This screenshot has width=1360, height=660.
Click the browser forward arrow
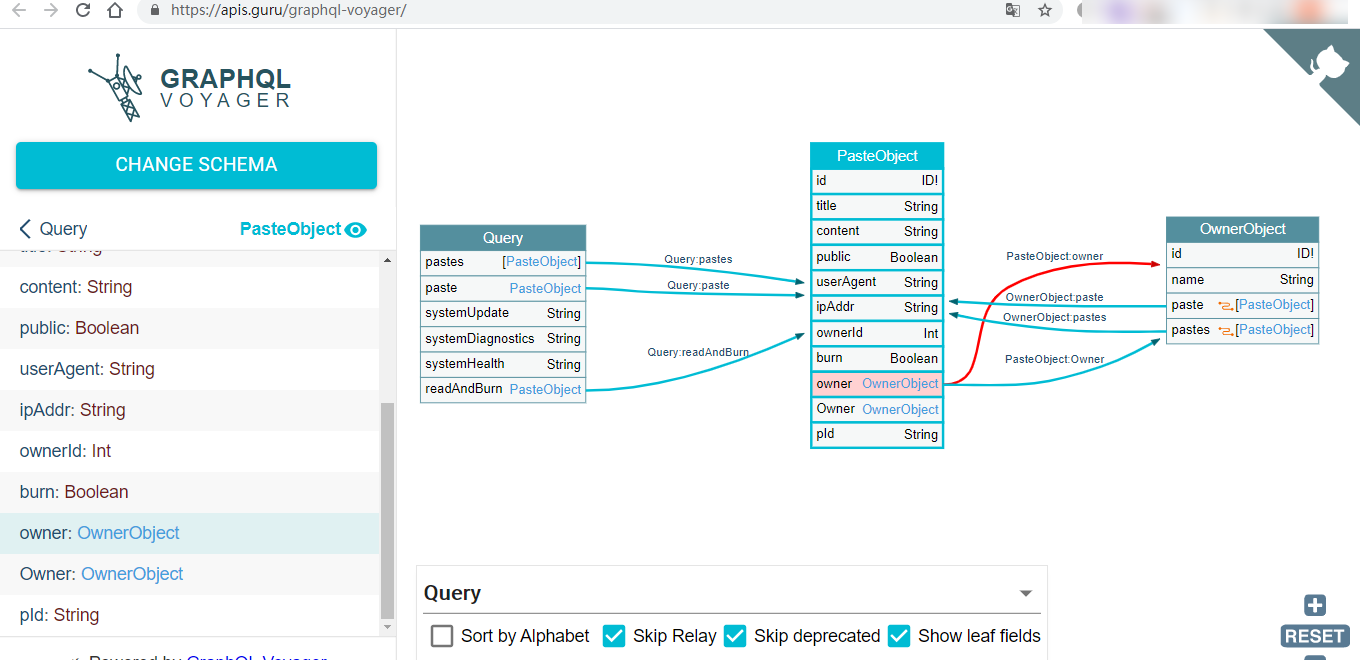(x=51, y=11)
